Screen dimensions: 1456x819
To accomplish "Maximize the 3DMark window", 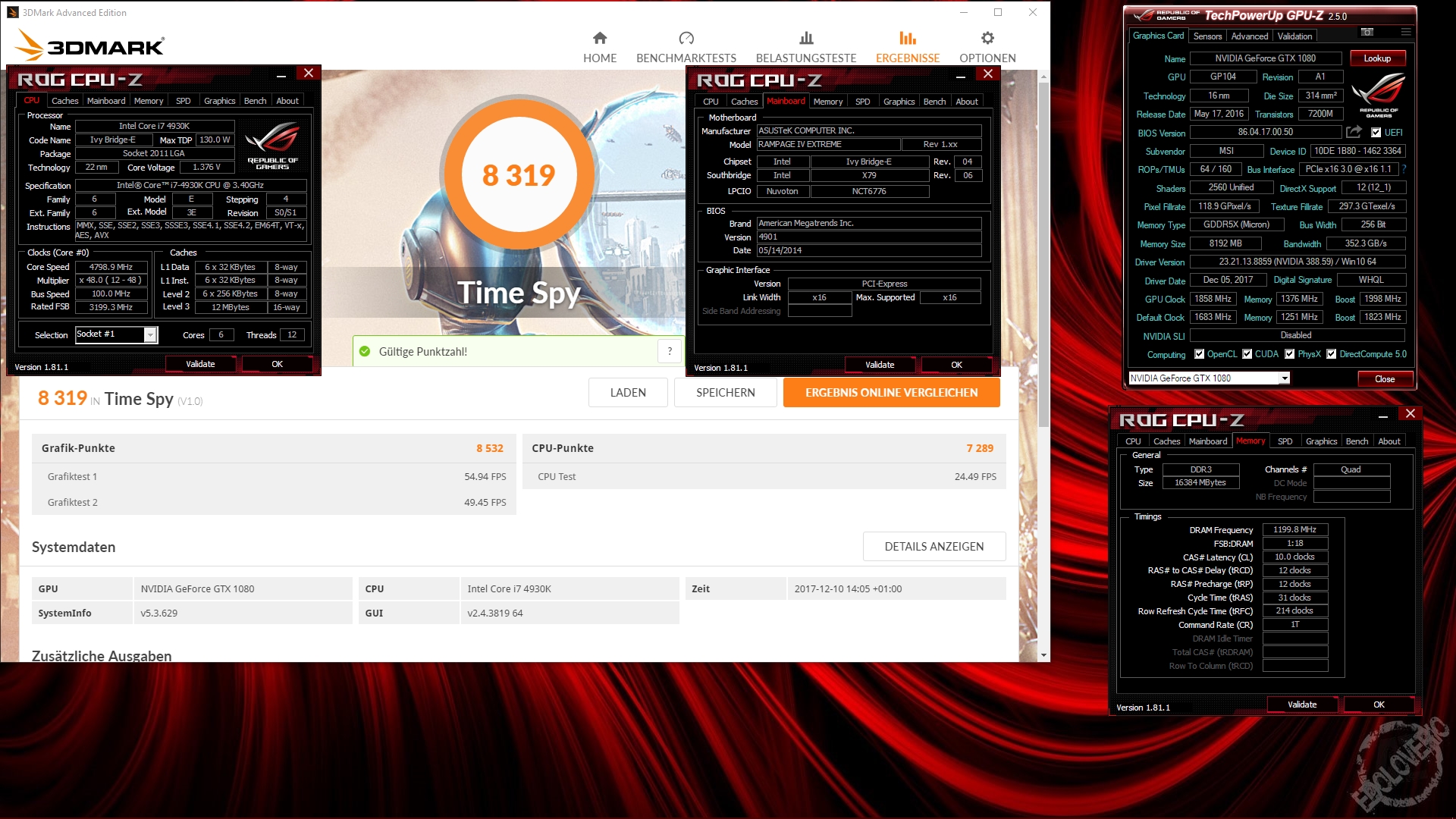I will (x=998, y=12).
